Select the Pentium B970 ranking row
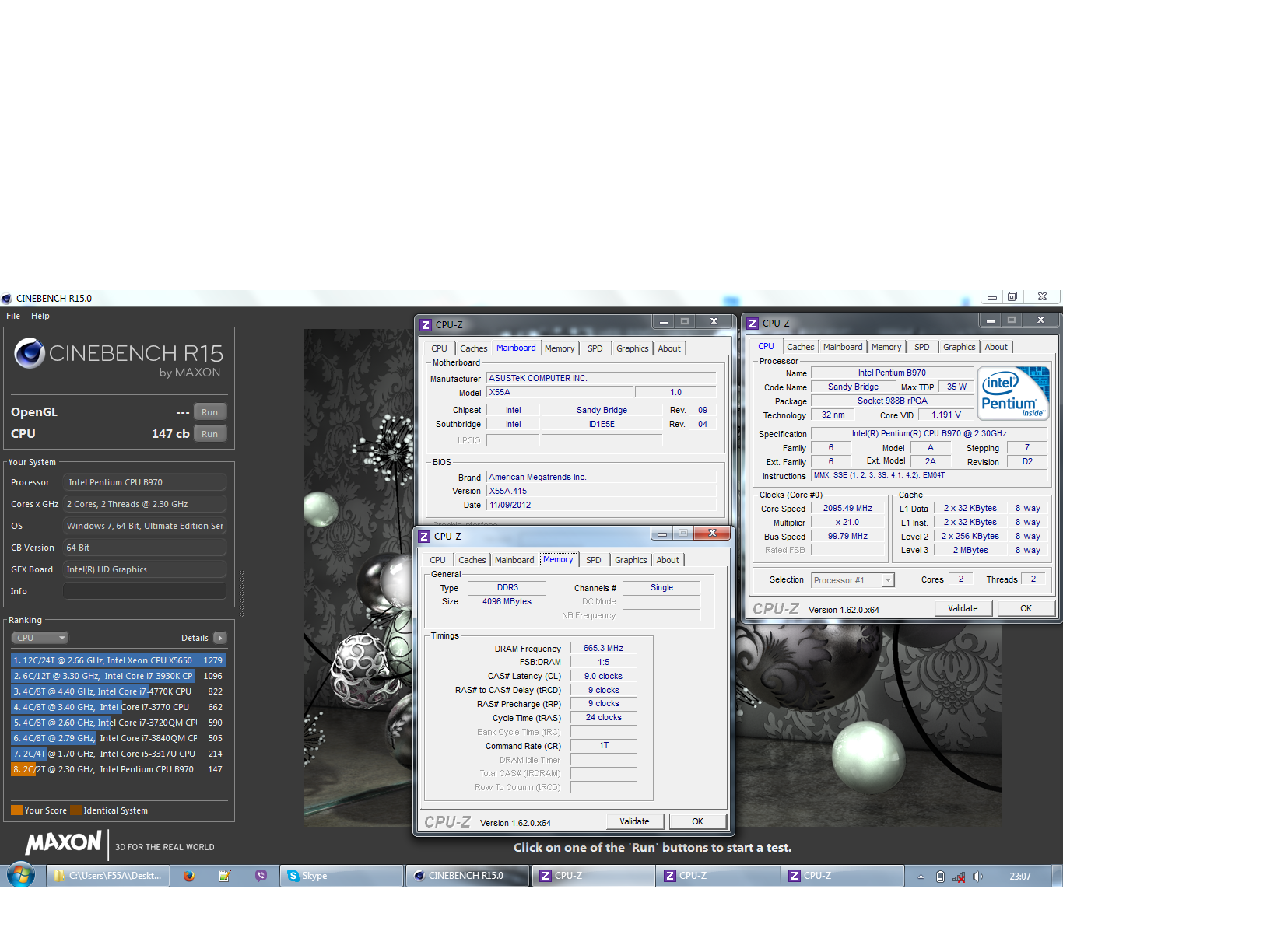Viewport: 1270px width, 952px height. (x=118, y=769)
